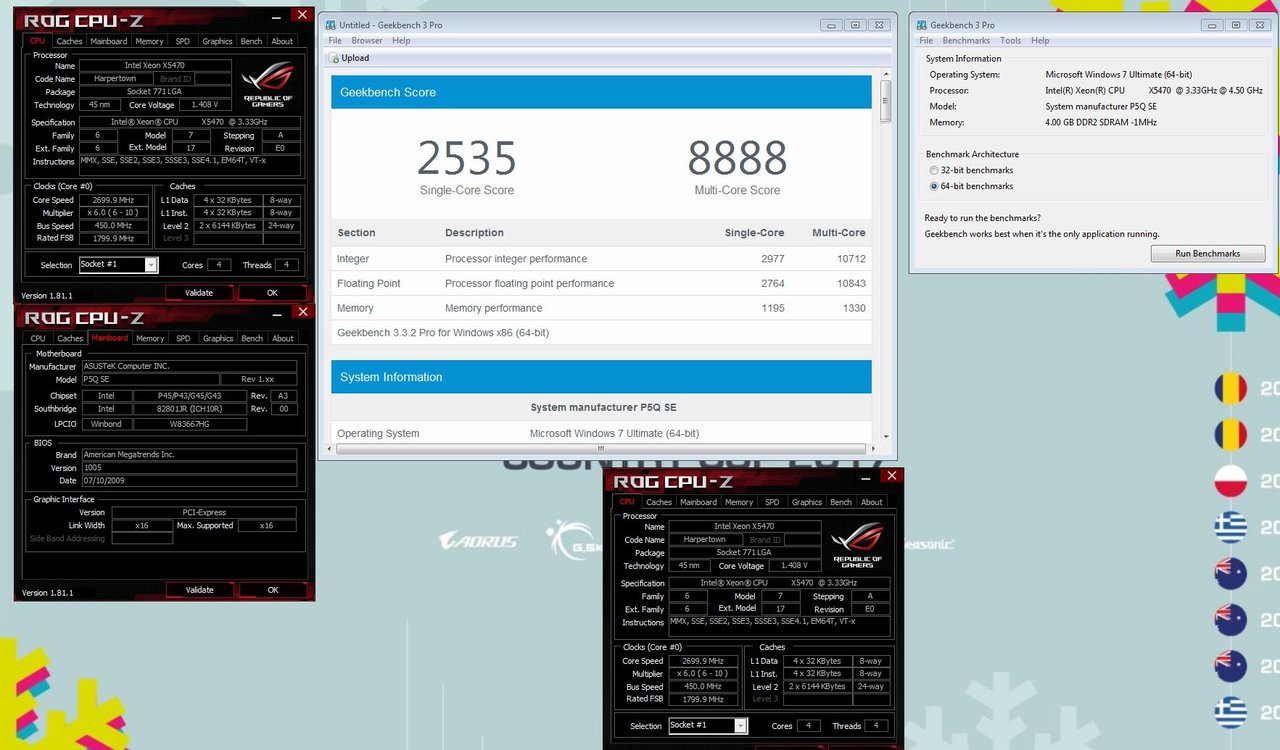This screenshot has height=750, width=1280.
Task: Click the System Information blue header in results
Action: click(601, 377)
